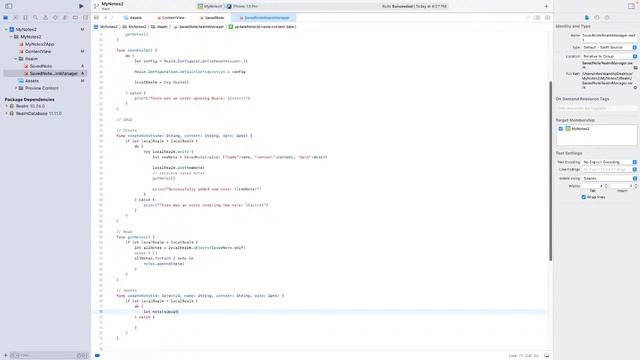This screenshot has width=640, height=360.
Task: Open the Breakpoint navigator
Action: pos(75,18)
